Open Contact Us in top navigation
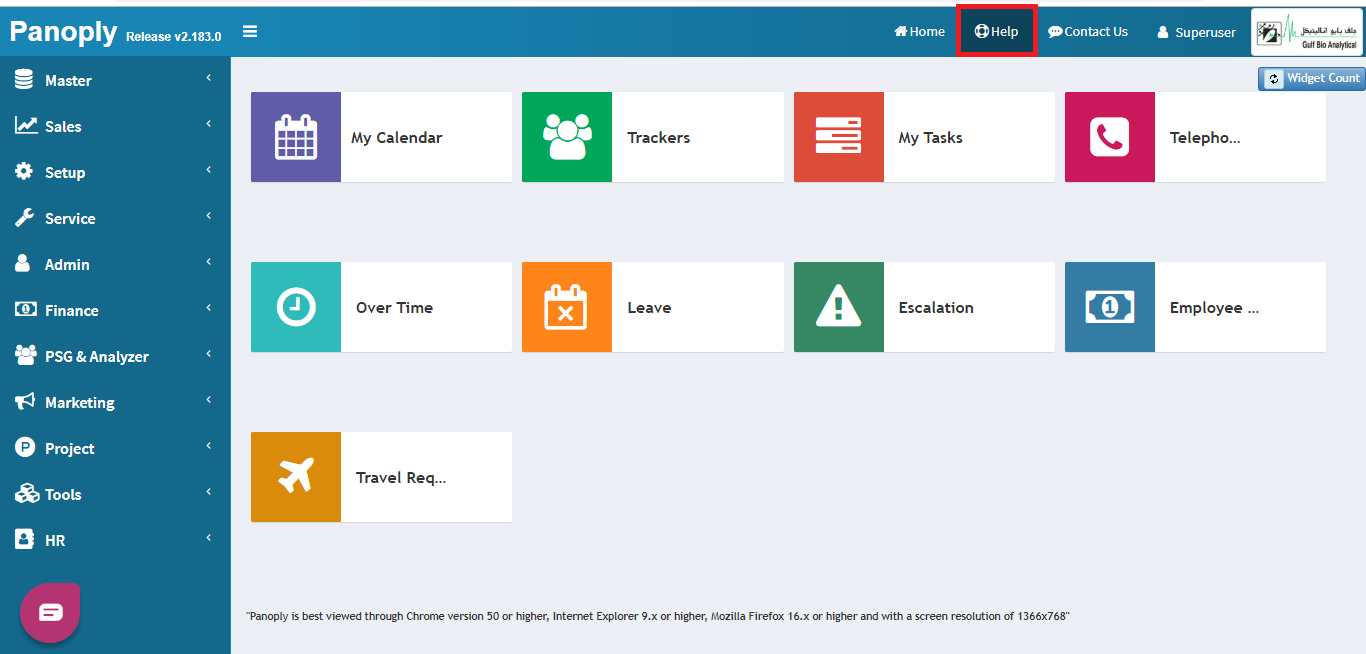1366x654 pixels. point(1088,32)
